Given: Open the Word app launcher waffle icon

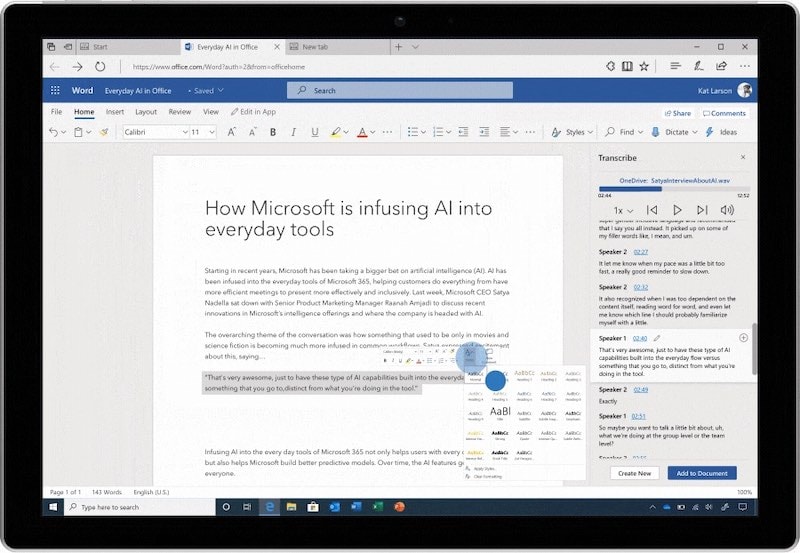Looking at the screenshot, I should [55, 90].
